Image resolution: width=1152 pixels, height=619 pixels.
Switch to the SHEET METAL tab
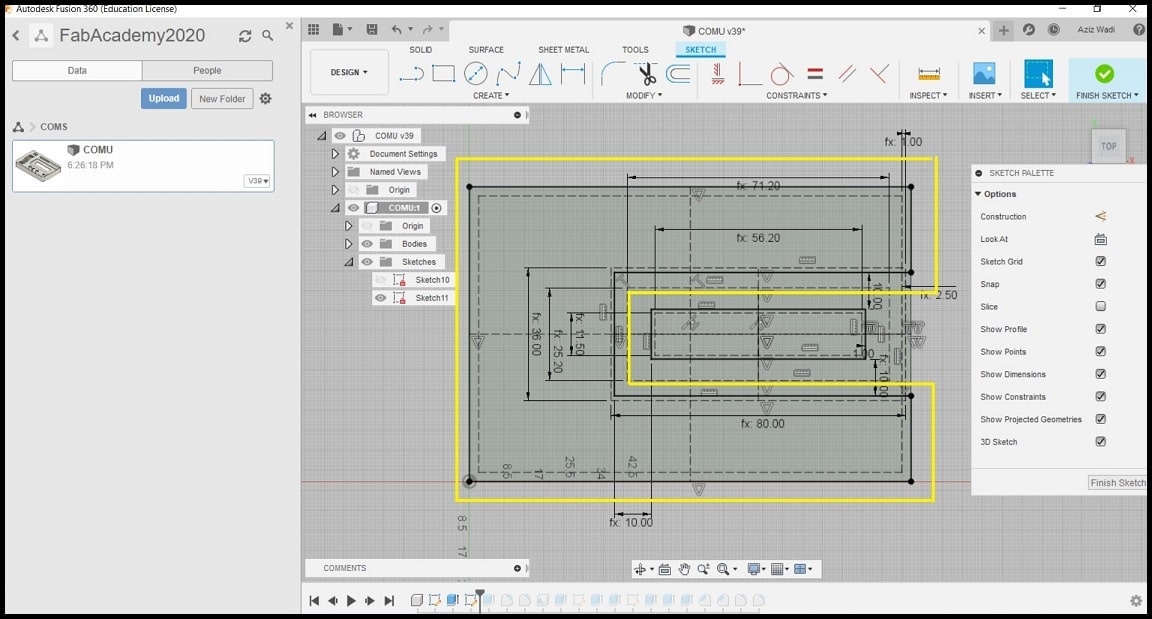coord(563,50)
